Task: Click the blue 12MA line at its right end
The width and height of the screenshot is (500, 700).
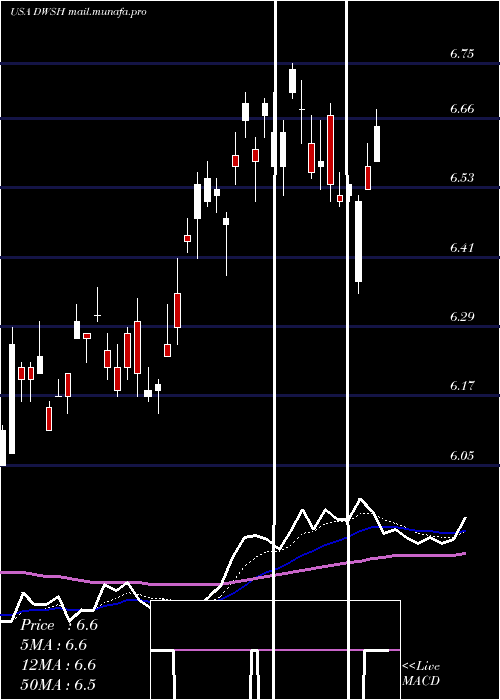Action: (x=462, y=532)
